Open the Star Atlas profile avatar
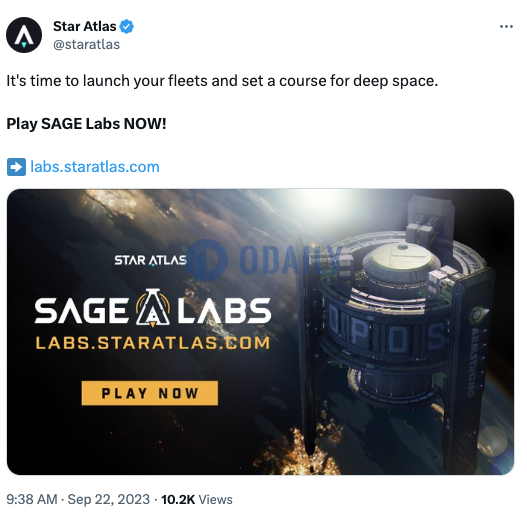 point(24,35)
